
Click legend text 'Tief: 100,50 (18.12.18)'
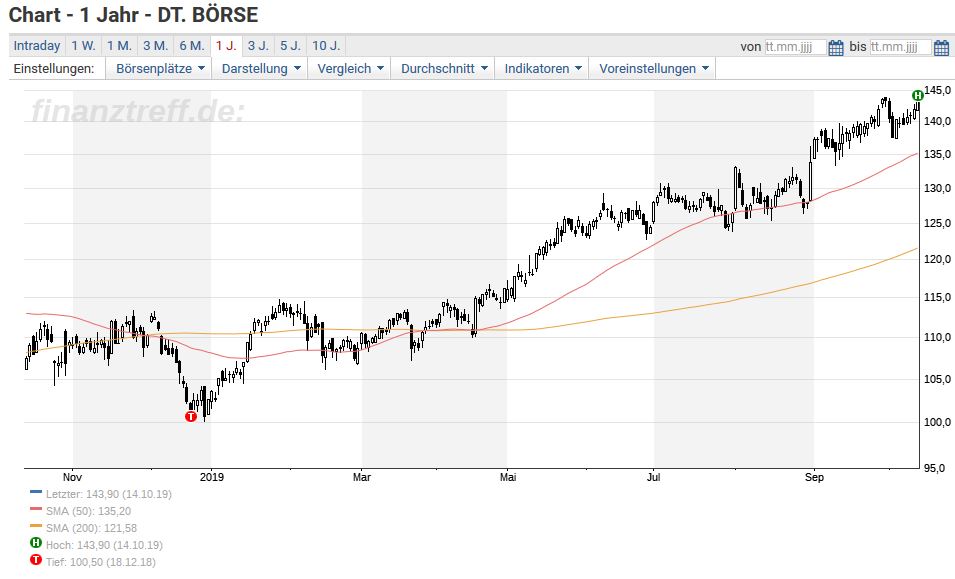(100, 563)
